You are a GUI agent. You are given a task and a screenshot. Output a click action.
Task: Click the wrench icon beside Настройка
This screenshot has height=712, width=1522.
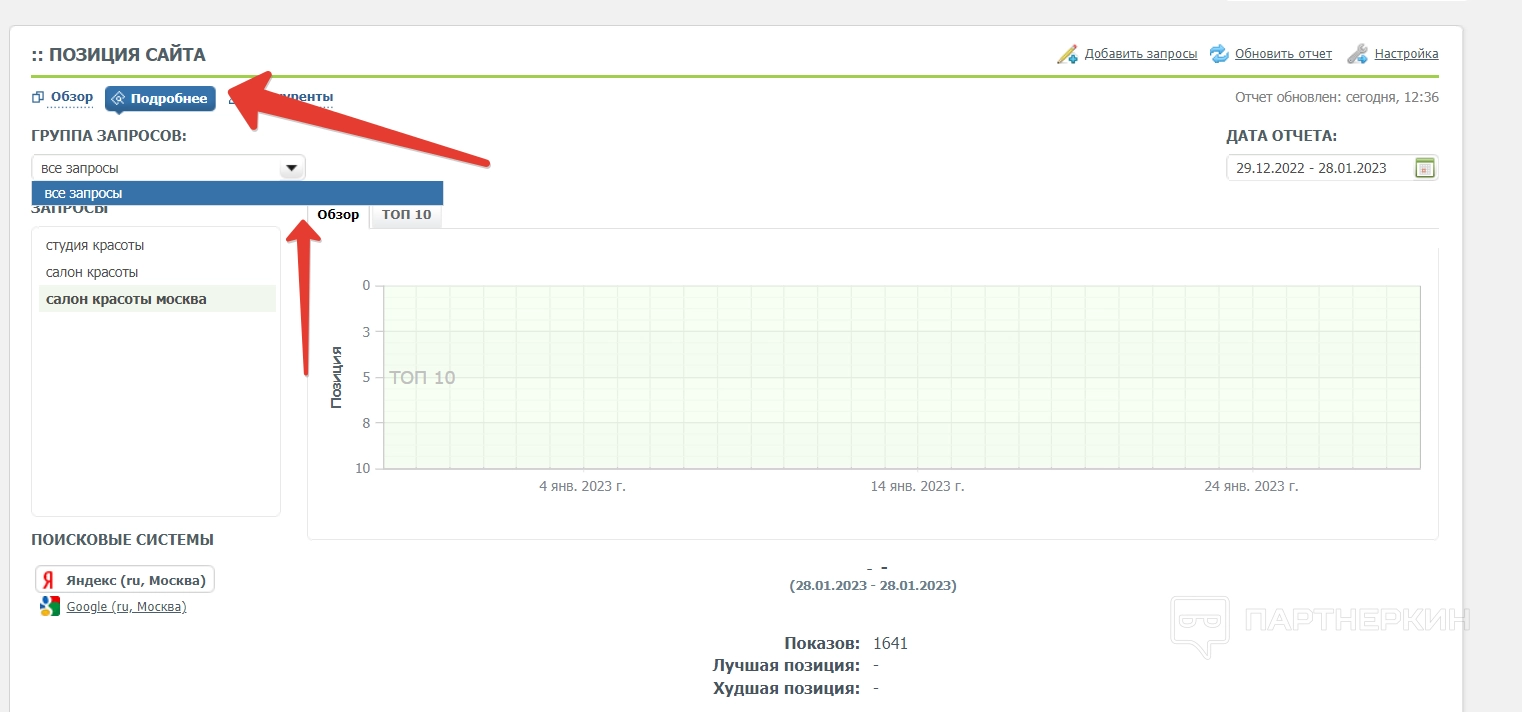(x=1357, y=54)
